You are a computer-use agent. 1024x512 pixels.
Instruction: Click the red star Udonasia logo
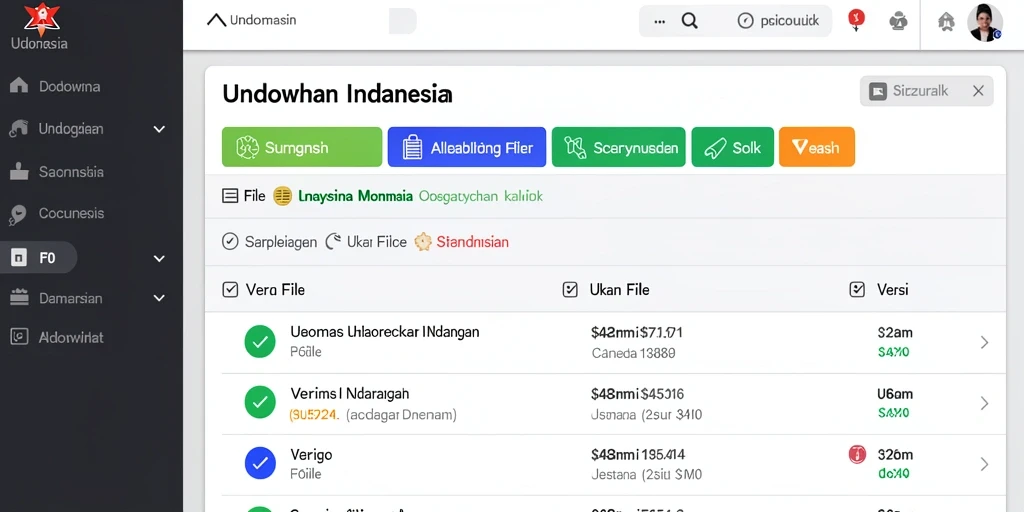pyautogui.click(x=41, y=18)
